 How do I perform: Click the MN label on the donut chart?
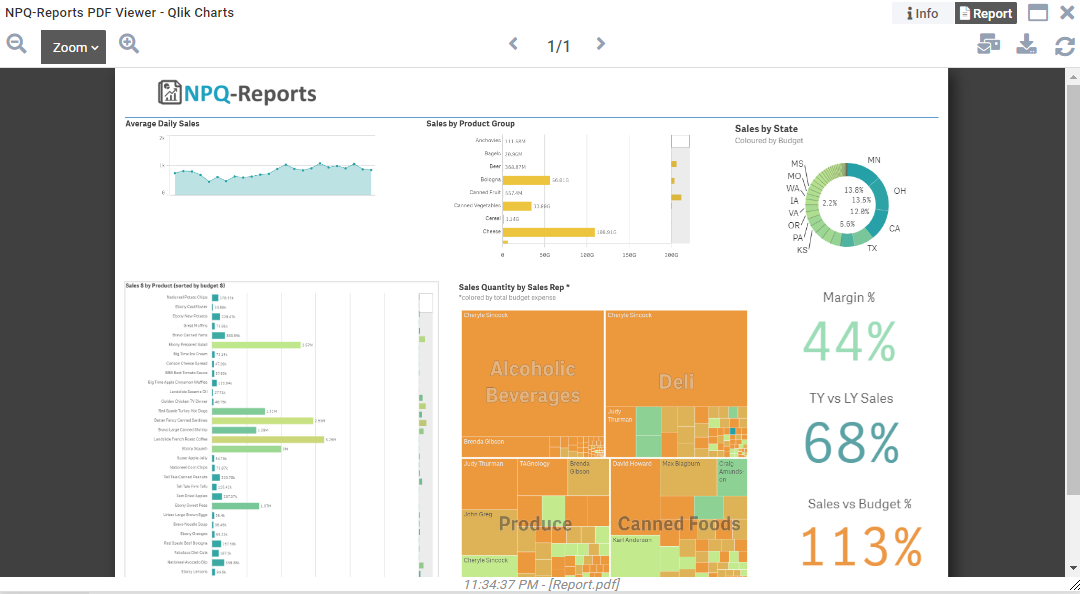point(873,161)
